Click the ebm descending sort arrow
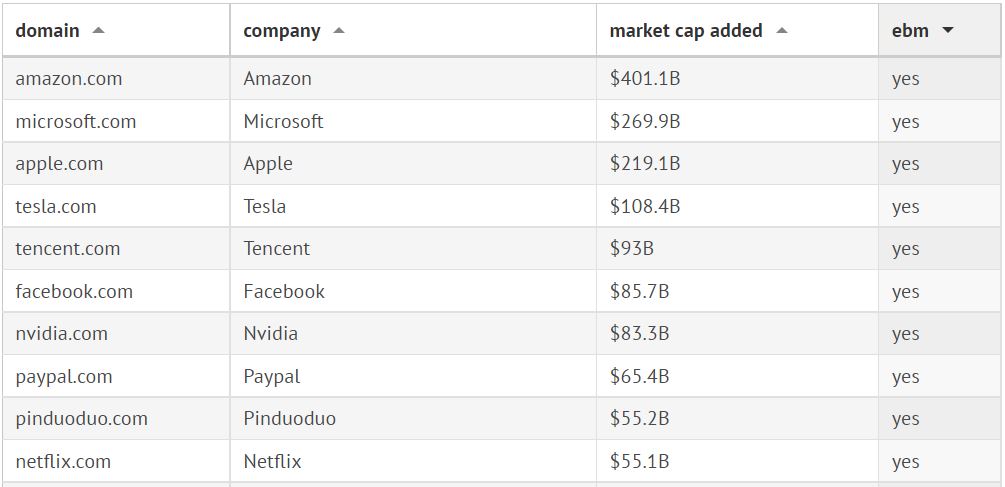1005x487 pixels. [x=948, y=31]
